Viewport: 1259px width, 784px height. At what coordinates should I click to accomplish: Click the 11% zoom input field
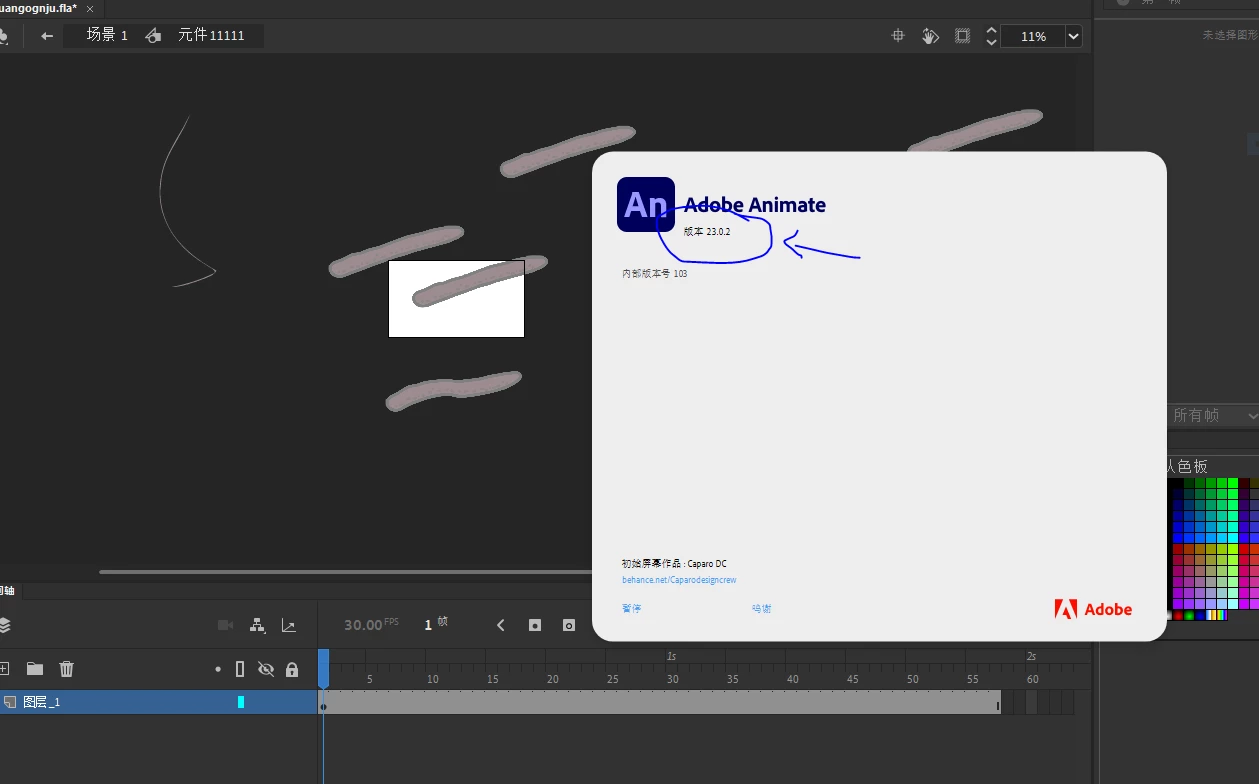pyautogui.click(x=1034, y=36)
